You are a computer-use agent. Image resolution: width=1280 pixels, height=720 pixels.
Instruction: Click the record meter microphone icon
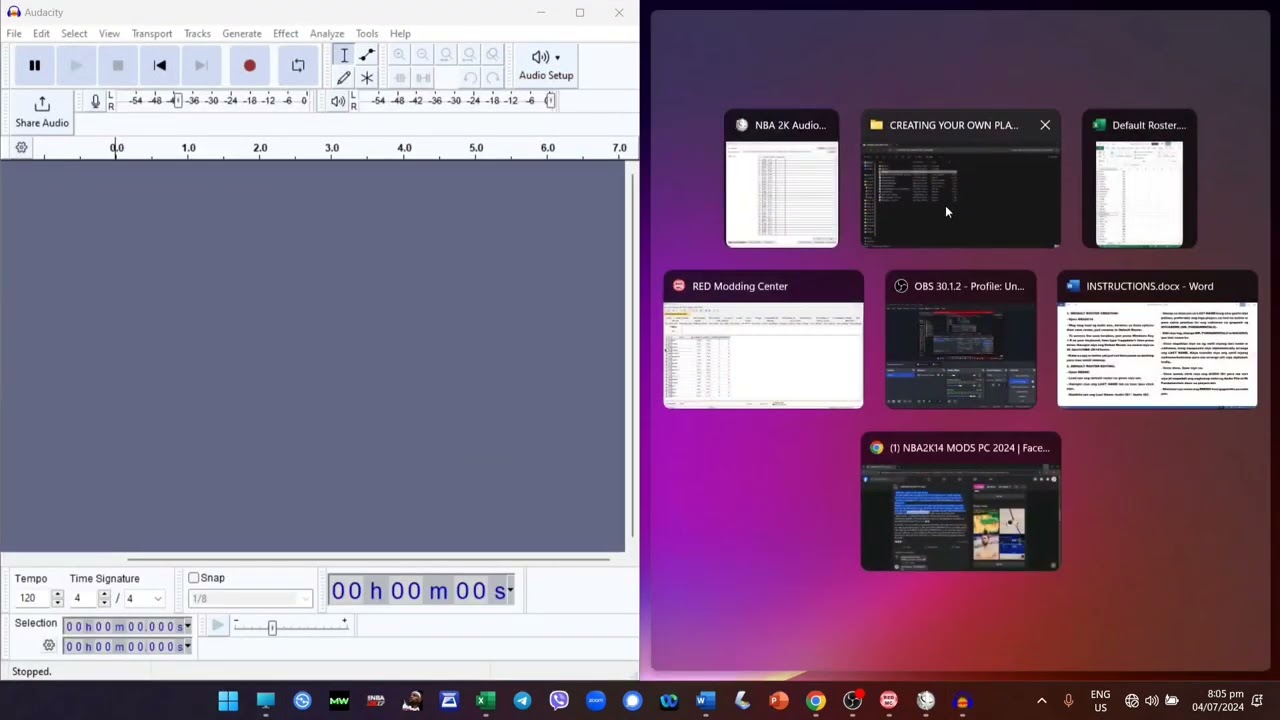click(95, 101)
